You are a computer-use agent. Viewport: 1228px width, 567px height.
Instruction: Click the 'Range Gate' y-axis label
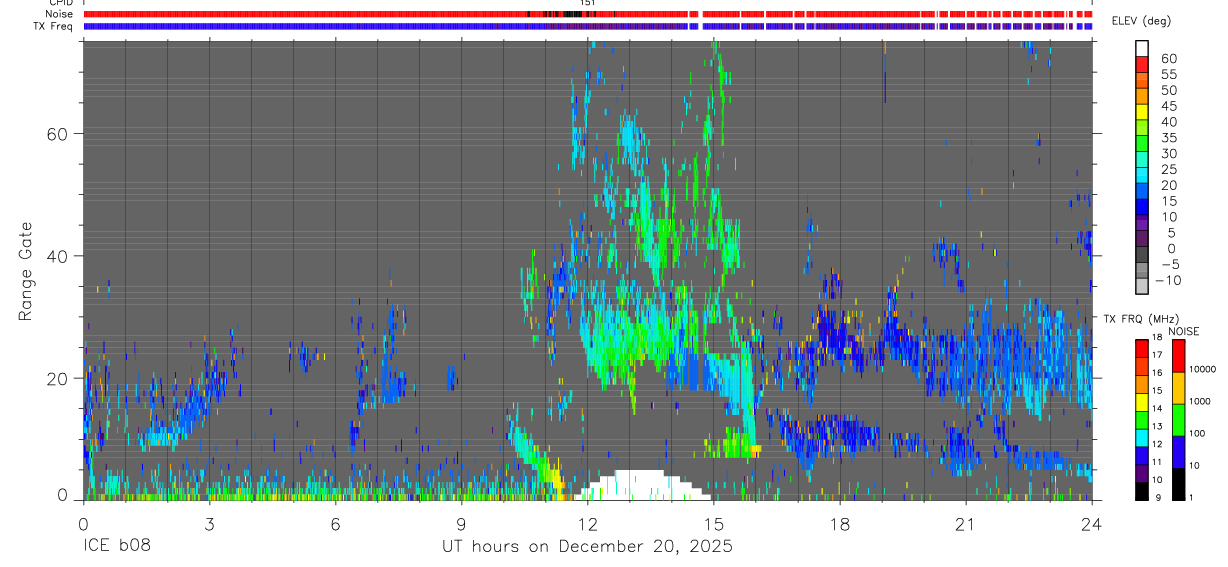(x=27, y=272)
